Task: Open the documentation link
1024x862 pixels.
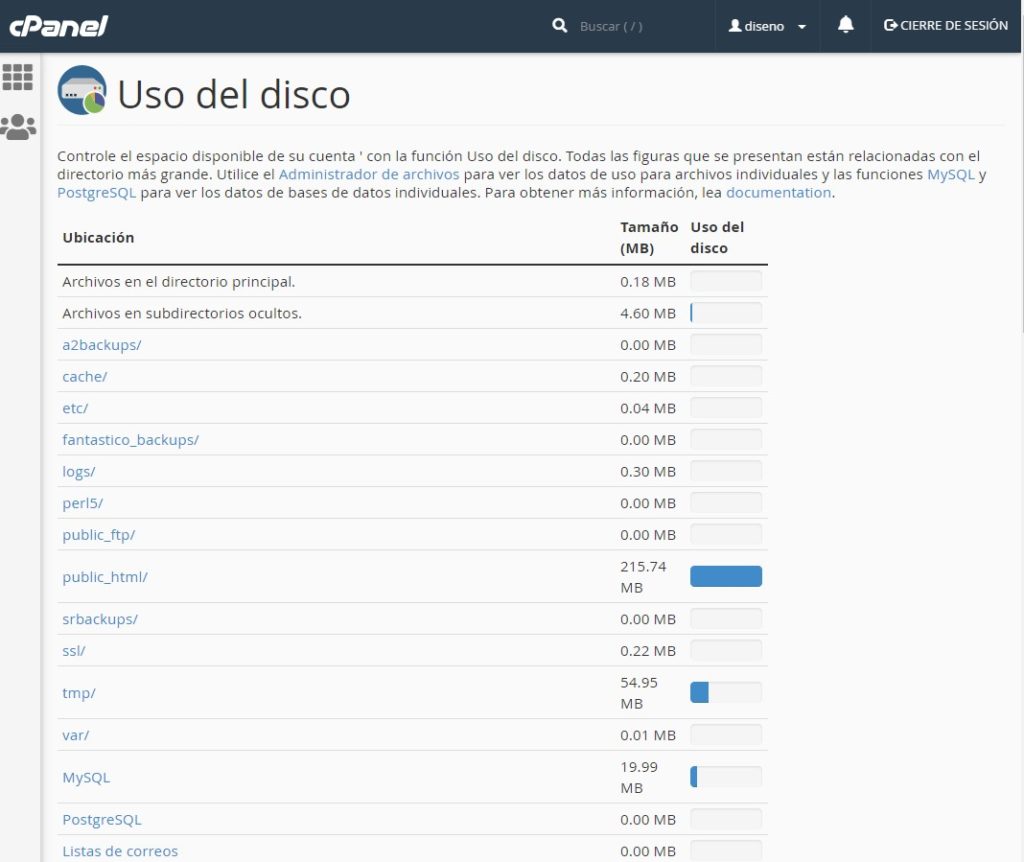Action: point(778,193)
